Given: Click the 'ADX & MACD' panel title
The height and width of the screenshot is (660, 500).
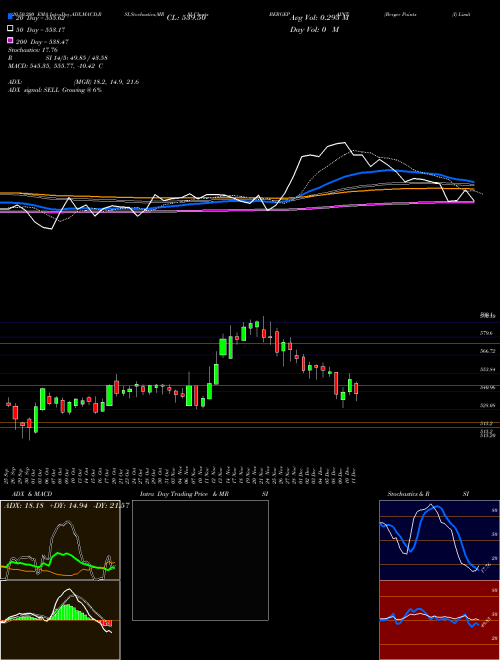Looking at the screenshot, I should click(32, 494).
